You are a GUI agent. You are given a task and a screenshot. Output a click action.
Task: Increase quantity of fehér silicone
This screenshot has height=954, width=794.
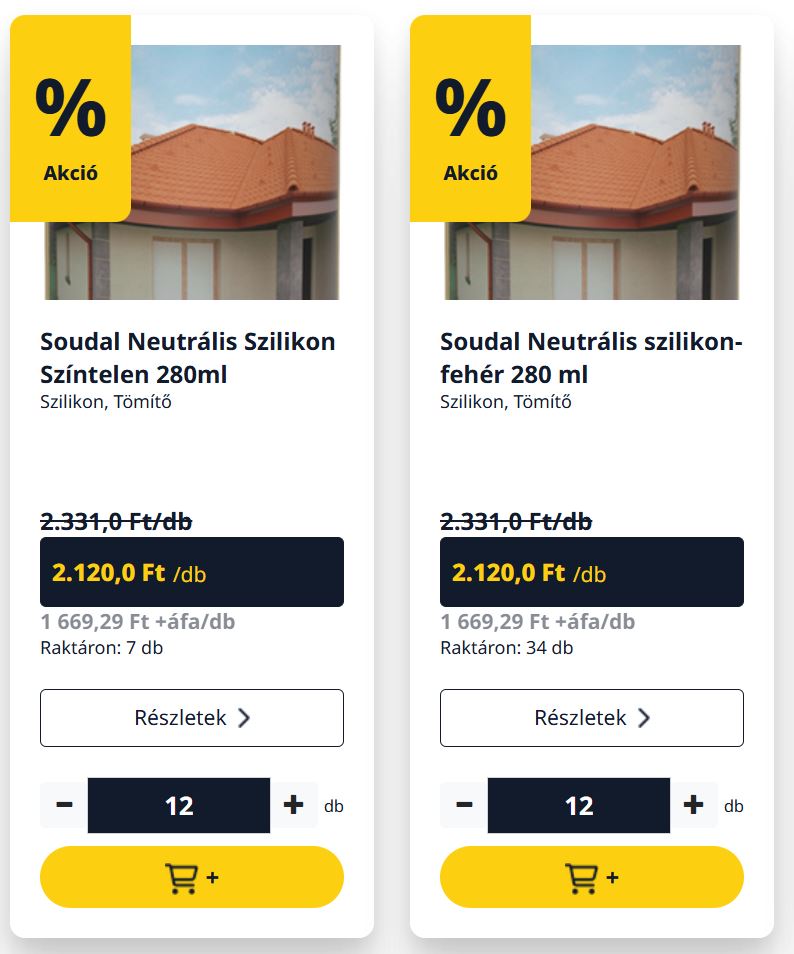coord(694,805)
